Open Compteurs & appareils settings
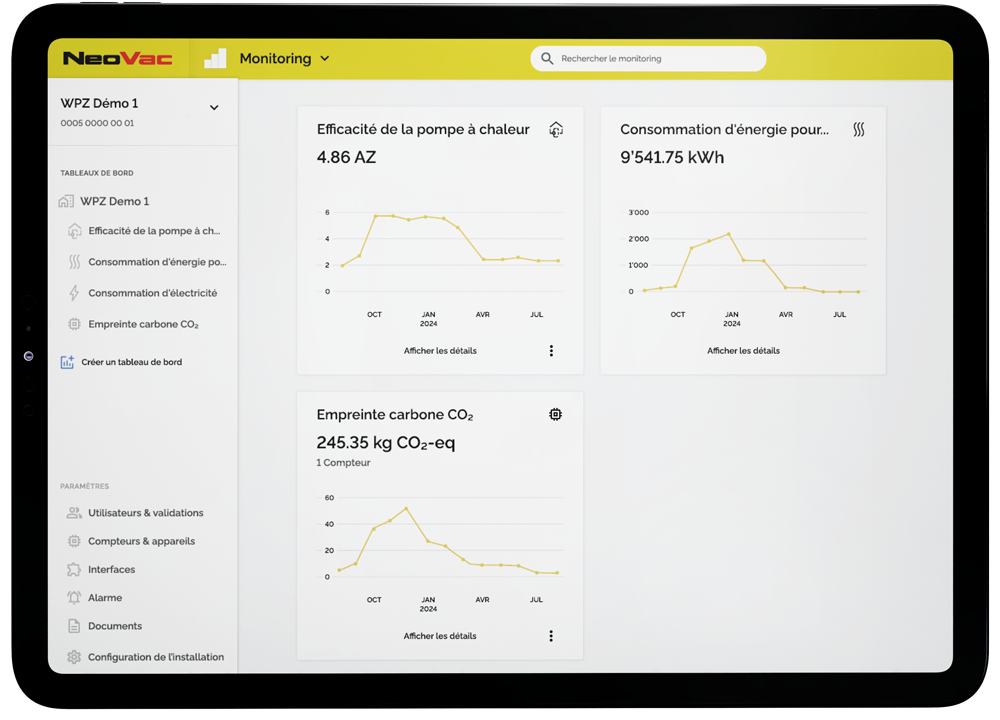This screenshot has width=1000, height=720. coord(141,541)
